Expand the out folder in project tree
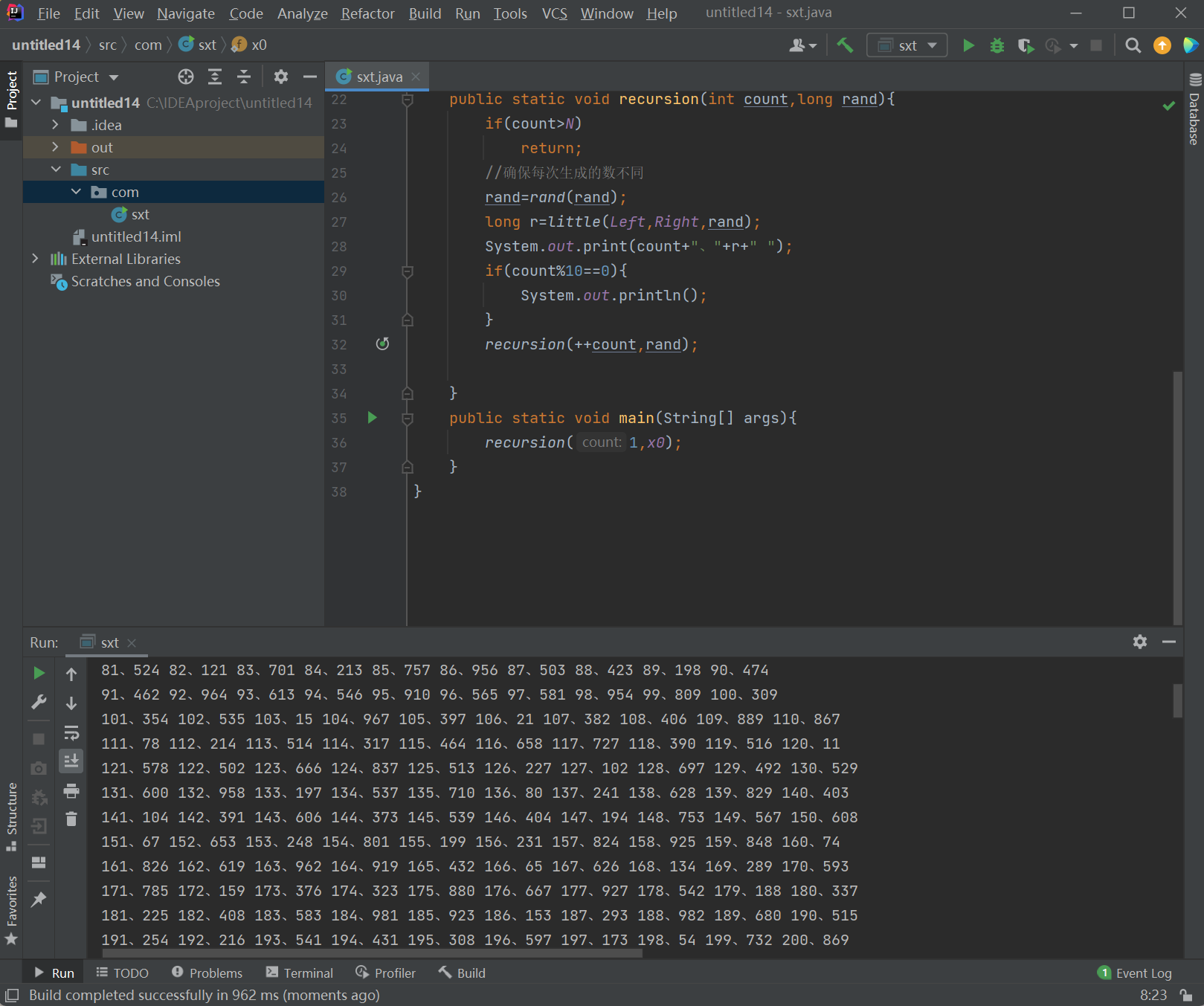1204x1006 pixels. [x=55, y=147]
